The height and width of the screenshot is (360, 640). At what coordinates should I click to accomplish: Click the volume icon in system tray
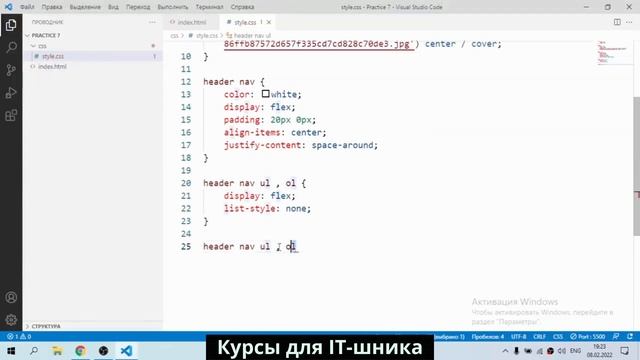(x=562, y=351)
